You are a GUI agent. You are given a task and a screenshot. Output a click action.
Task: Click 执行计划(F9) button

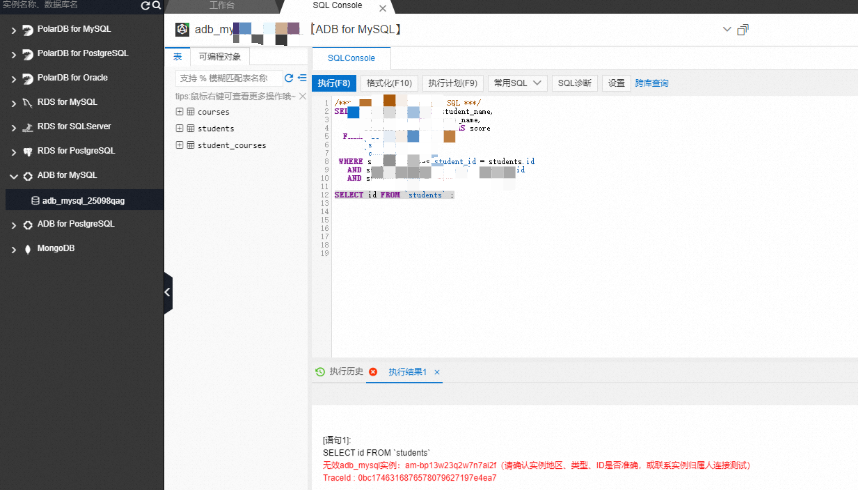(453, 83)
